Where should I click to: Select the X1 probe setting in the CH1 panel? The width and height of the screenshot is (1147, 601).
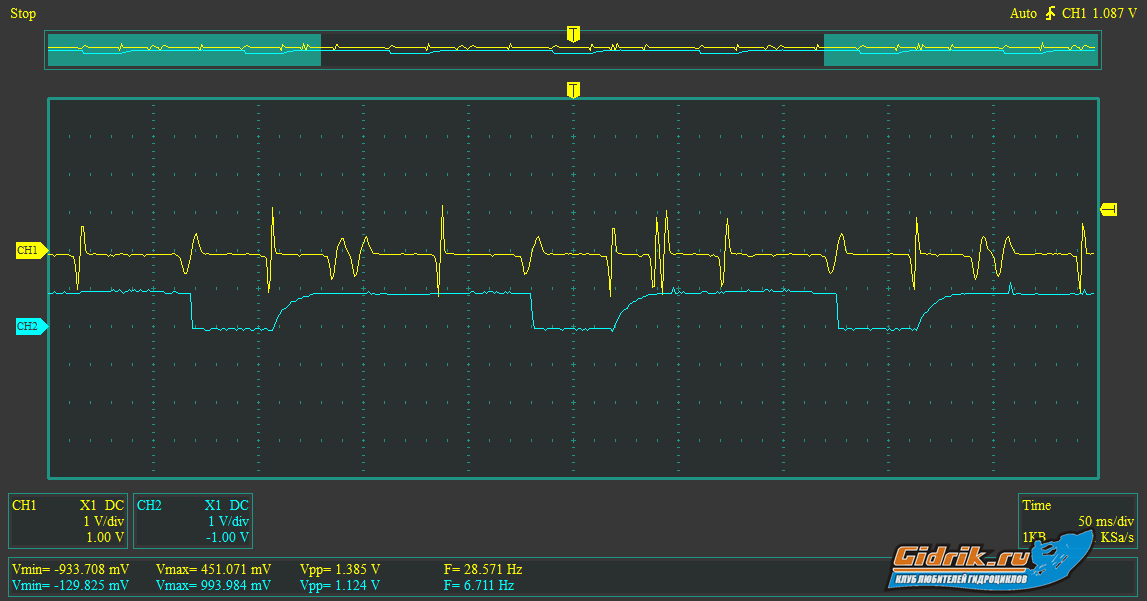[88, 506]
